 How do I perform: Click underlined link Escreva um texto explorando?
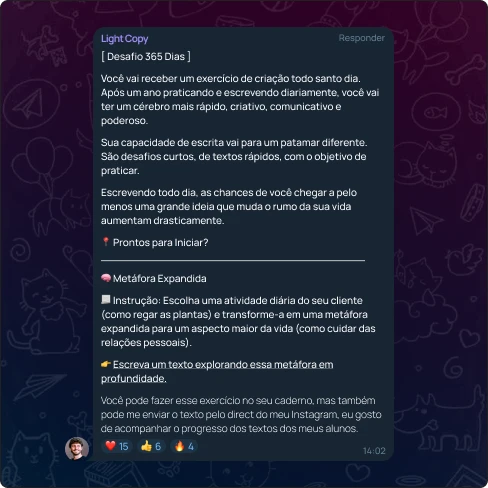217,371
